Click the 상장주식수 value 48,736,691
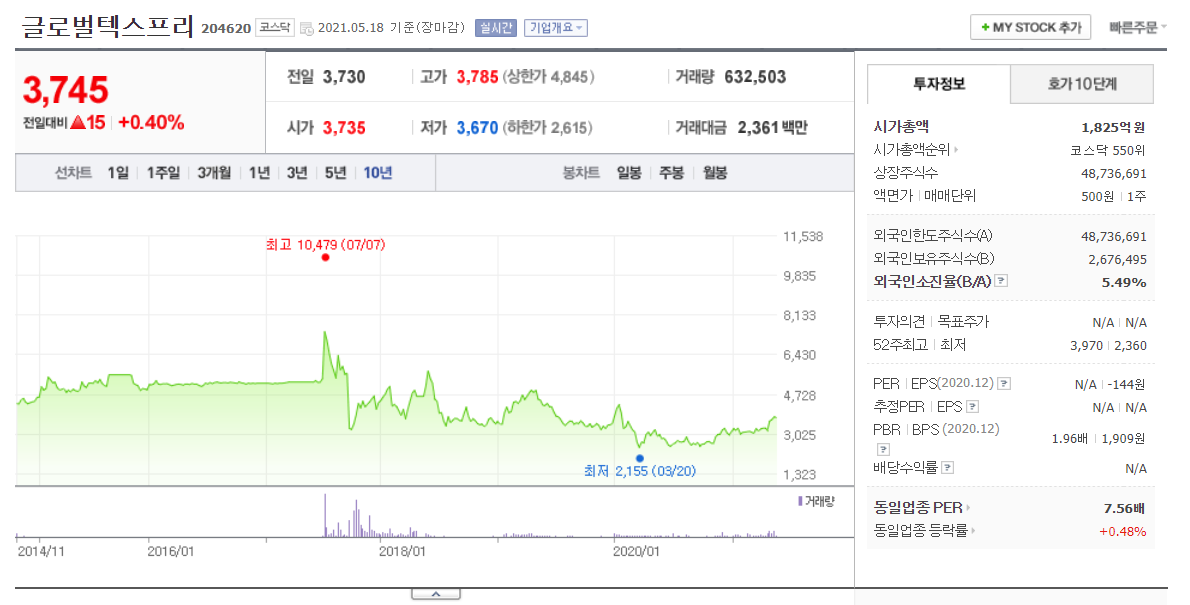This screenshot has height=605, width=1190. (x=1113, y=174)
